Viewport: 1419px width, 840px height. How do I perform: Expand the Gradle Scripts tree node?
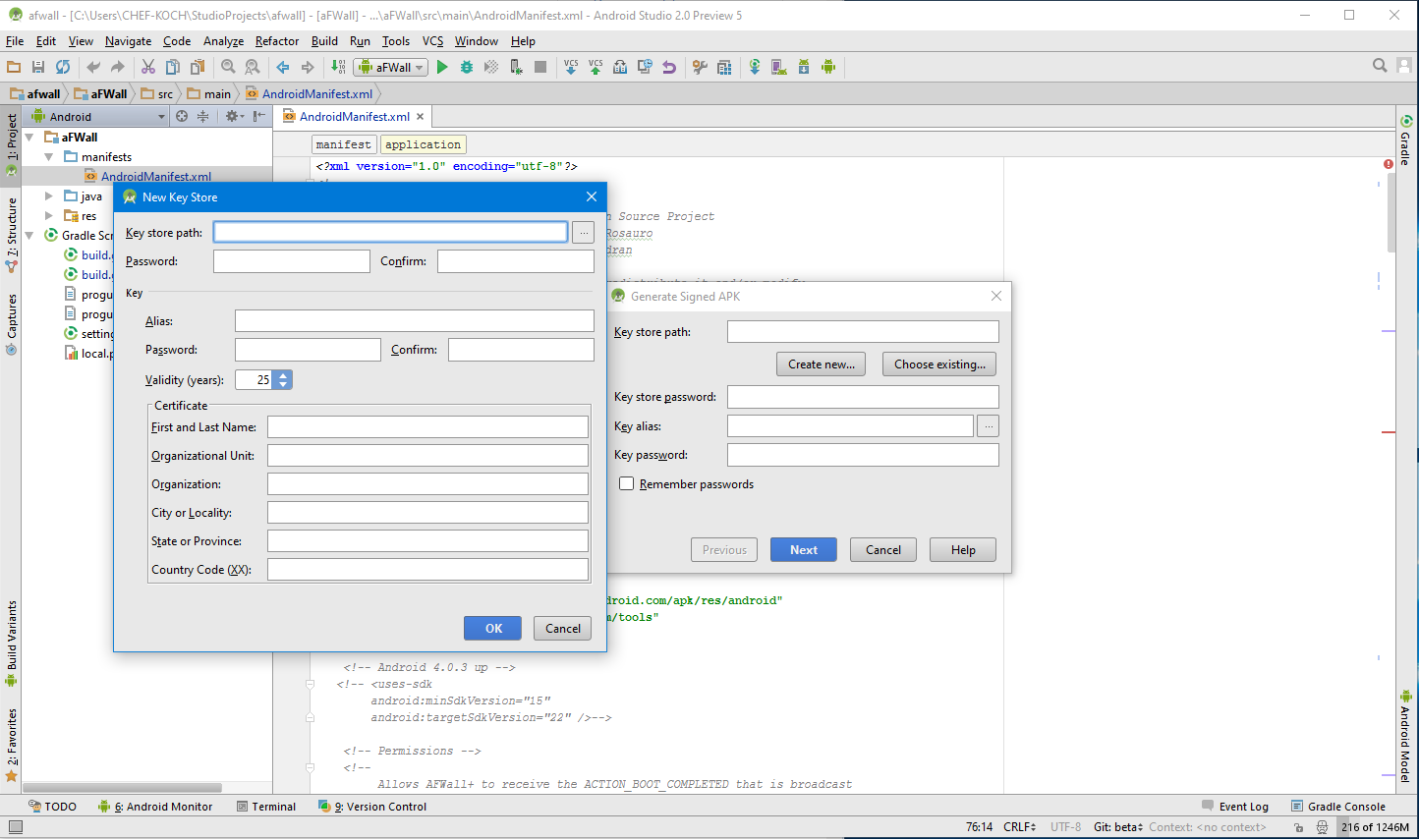pos(29,235)
